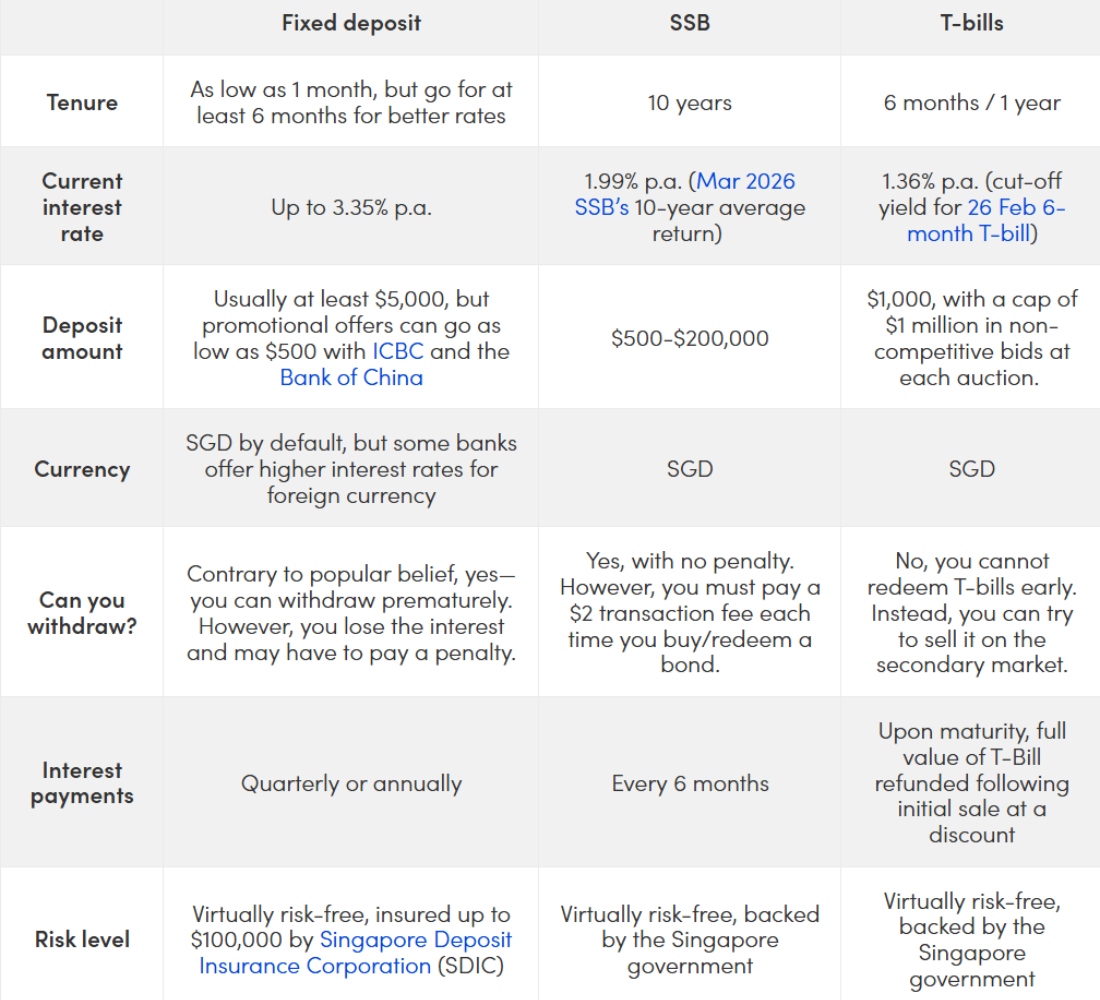
Task: Select the Can you withdraw? row label
Action: point(82,613)
